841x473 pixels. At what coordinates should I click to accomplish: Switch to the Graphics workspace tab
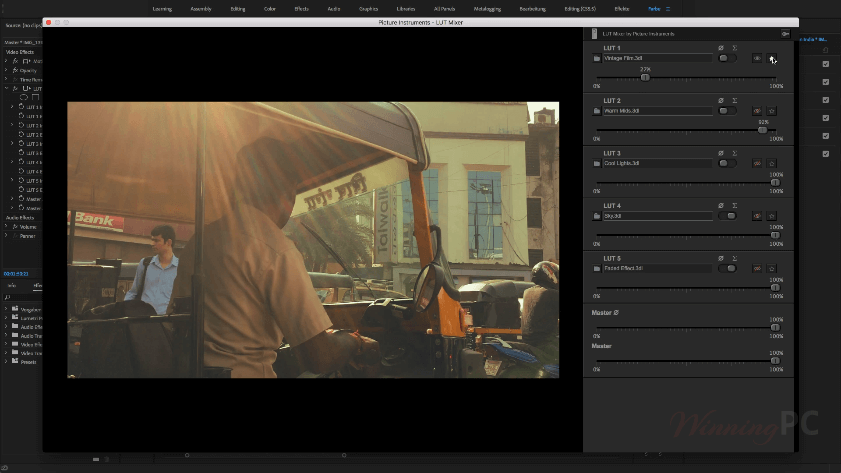click(x=368, y=9)
